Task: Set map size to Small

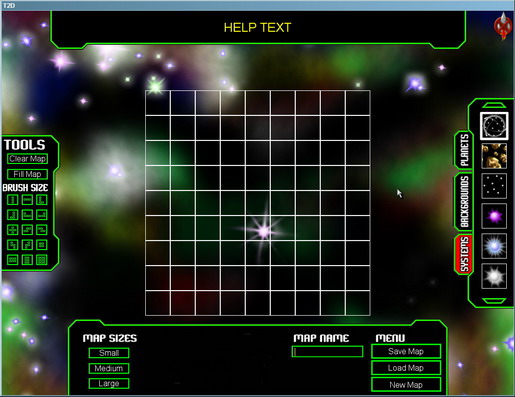Action: tap(109, 353)
